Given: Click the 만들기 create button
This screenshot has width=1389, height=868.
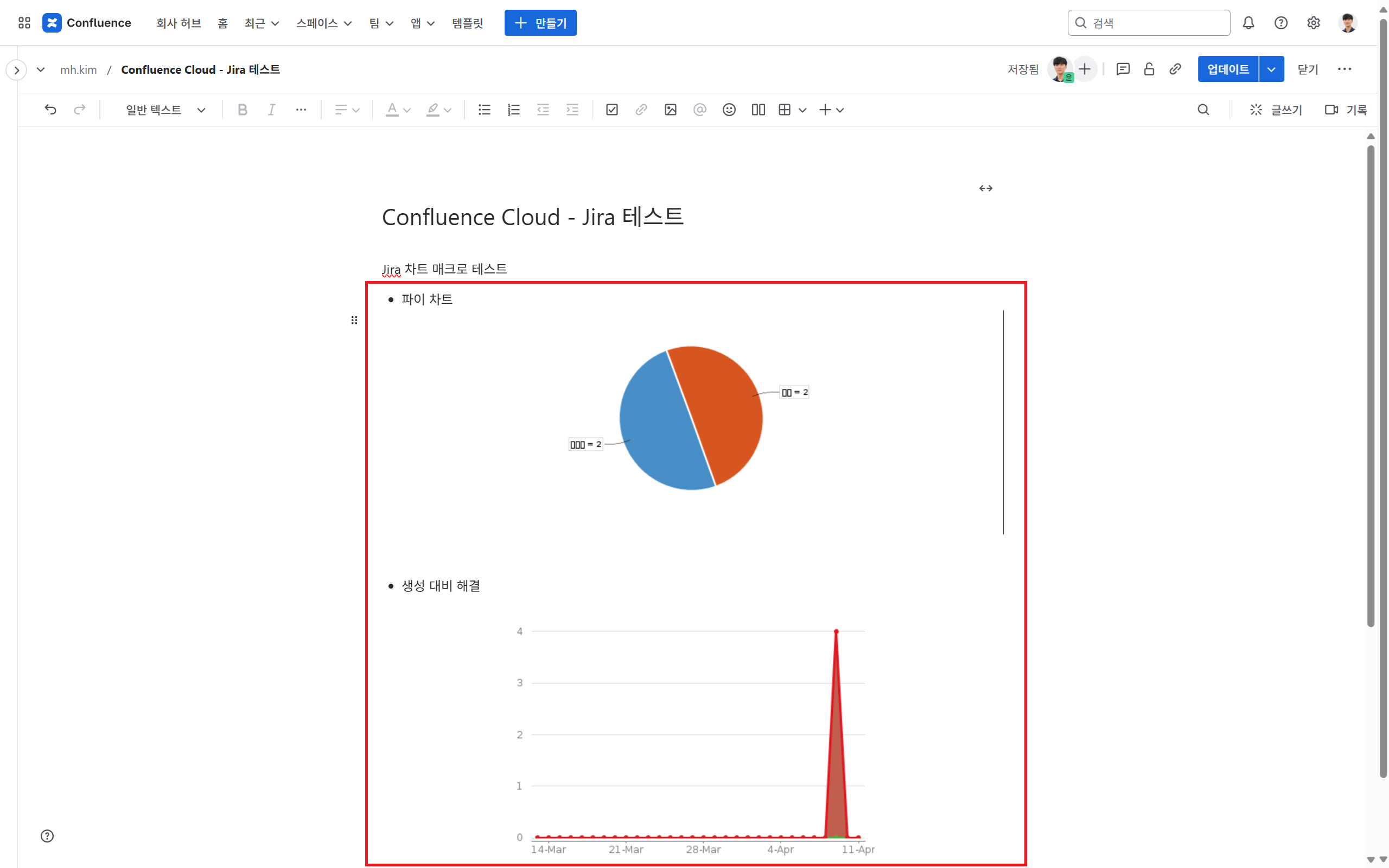Looking at the screenshot, I should click(x=540, y=23).
